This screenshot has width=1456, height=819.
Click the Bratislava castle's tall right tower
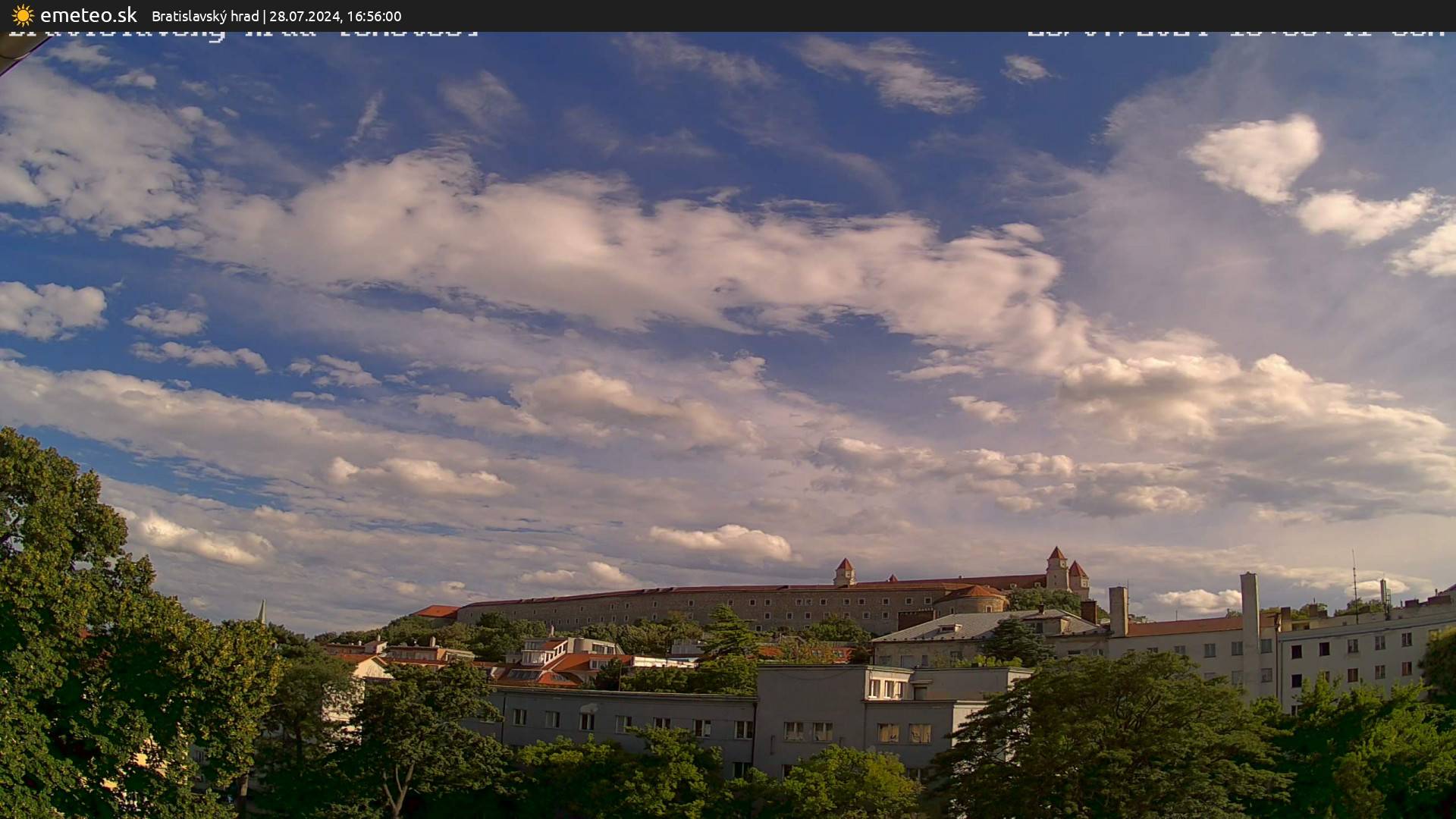[x=1056, y=569]
